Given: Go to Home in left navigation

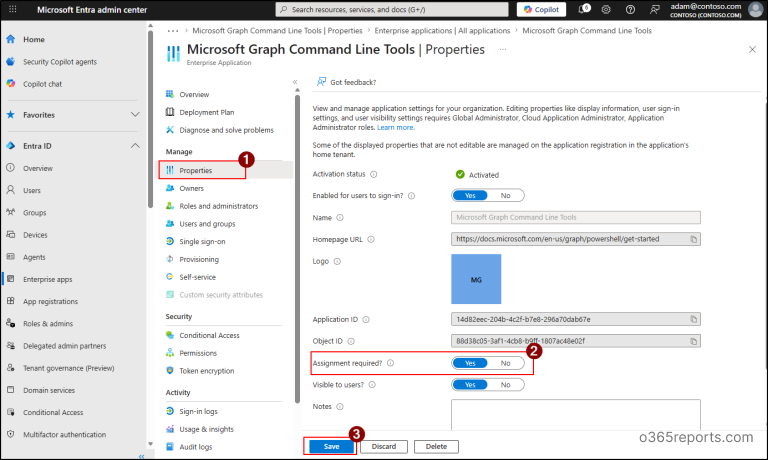Looking at the screenshot, I should 34,39.
